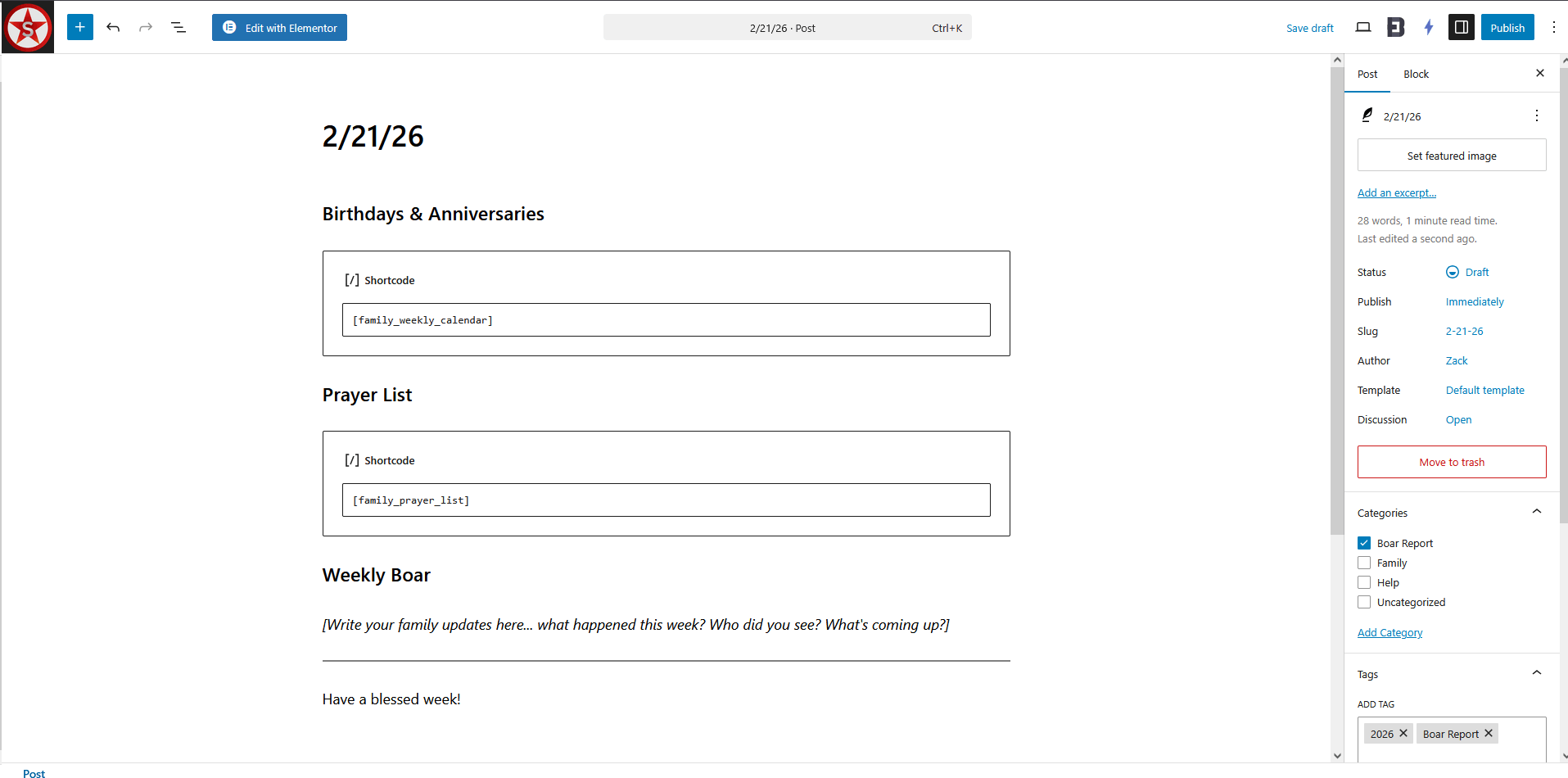The image size is (1568, 778).
Task: Open the Default template dropdown
Action: [1484, 390]
